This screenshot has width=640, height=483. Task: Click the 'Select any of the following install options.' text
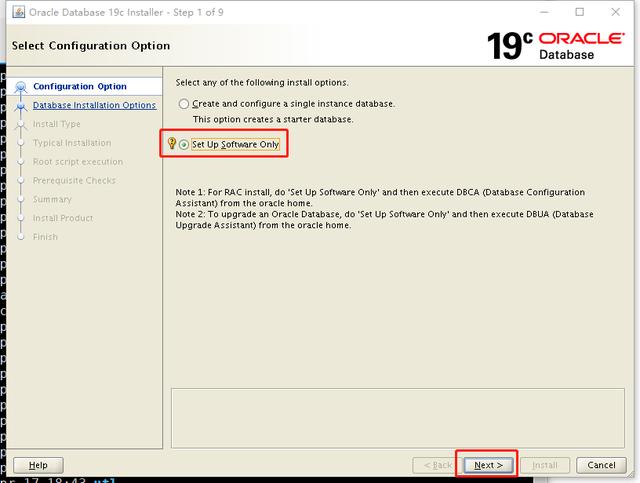[x=262, y=82]
